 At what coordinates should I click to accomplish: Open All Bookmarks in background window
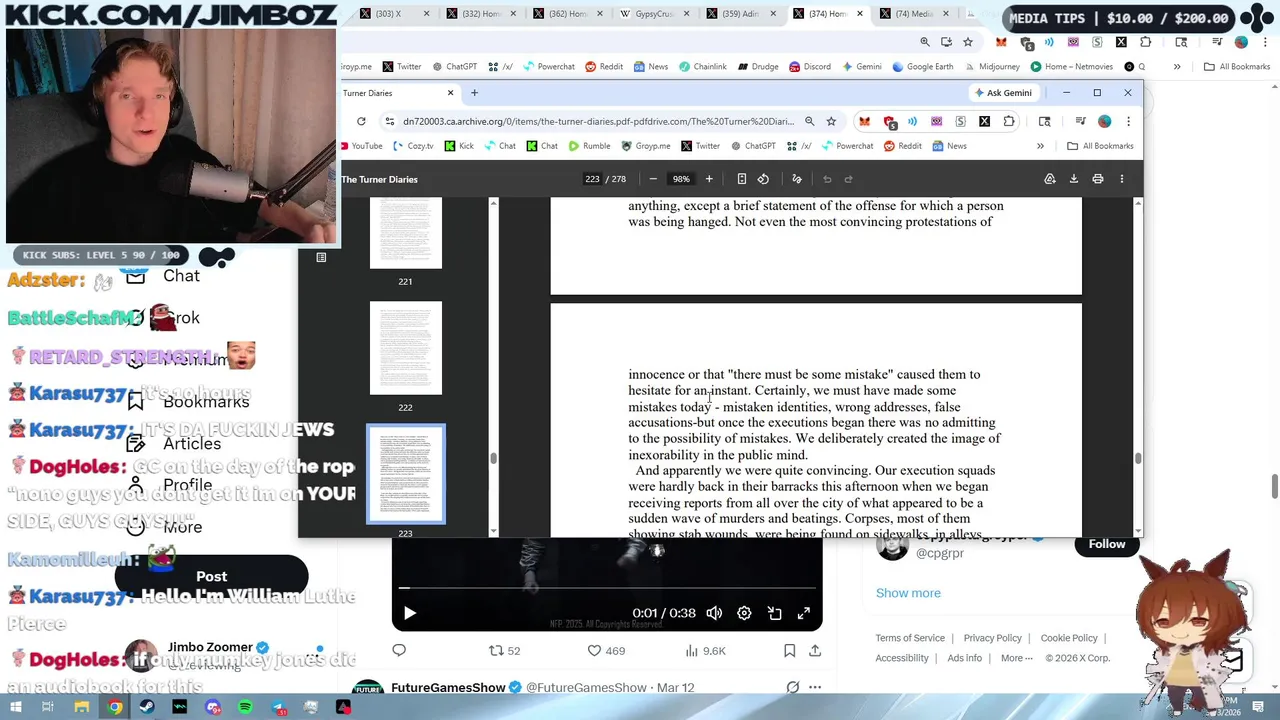tap(1237, 67)
